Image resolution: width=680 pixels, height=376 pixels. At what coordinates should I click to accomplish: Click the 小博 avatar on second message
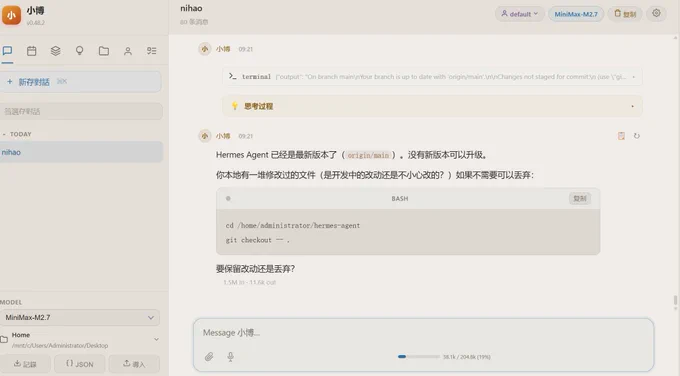(x=205, y=136)
